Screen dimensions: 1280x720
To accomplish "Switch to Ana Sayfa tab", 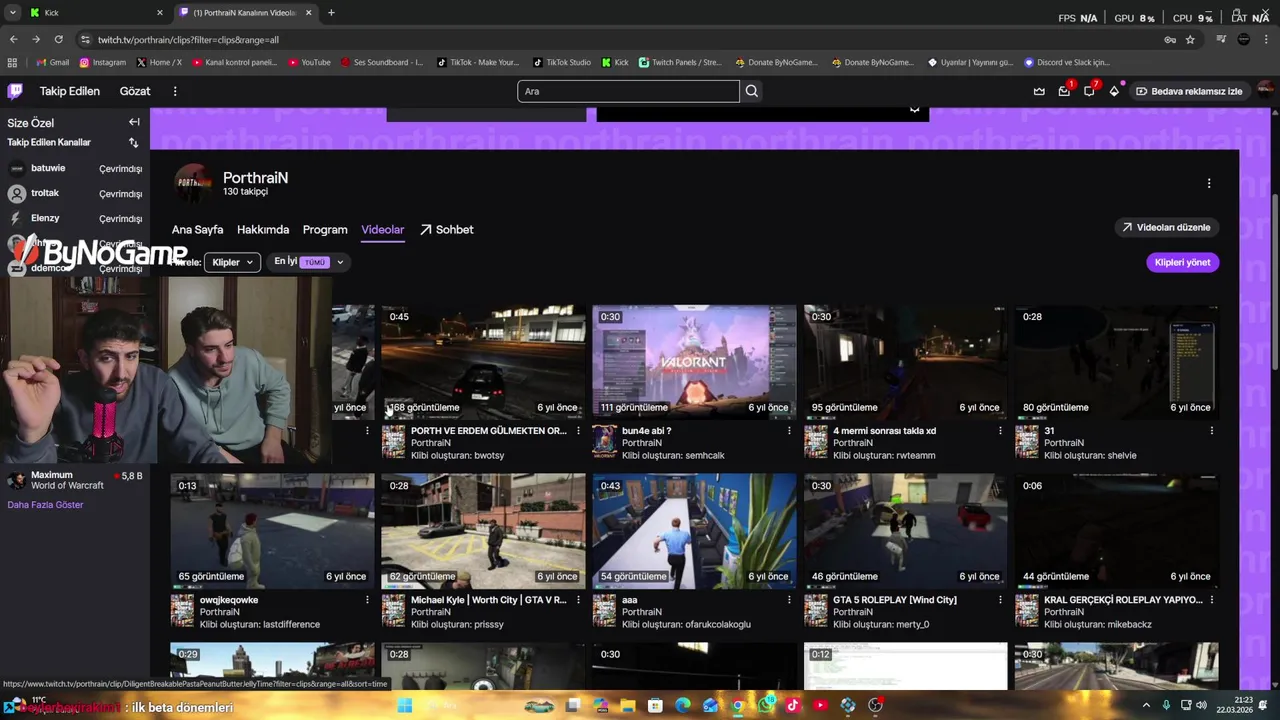I will tap(197, 230).
